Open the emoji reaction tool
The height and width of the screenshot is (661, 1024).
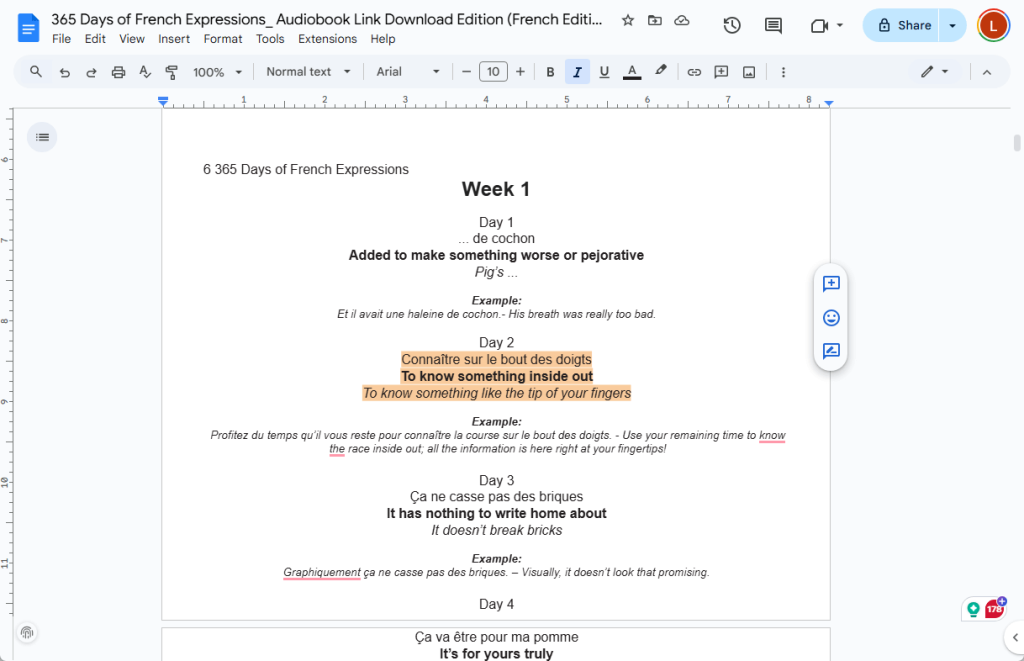[x=831, y=317]
